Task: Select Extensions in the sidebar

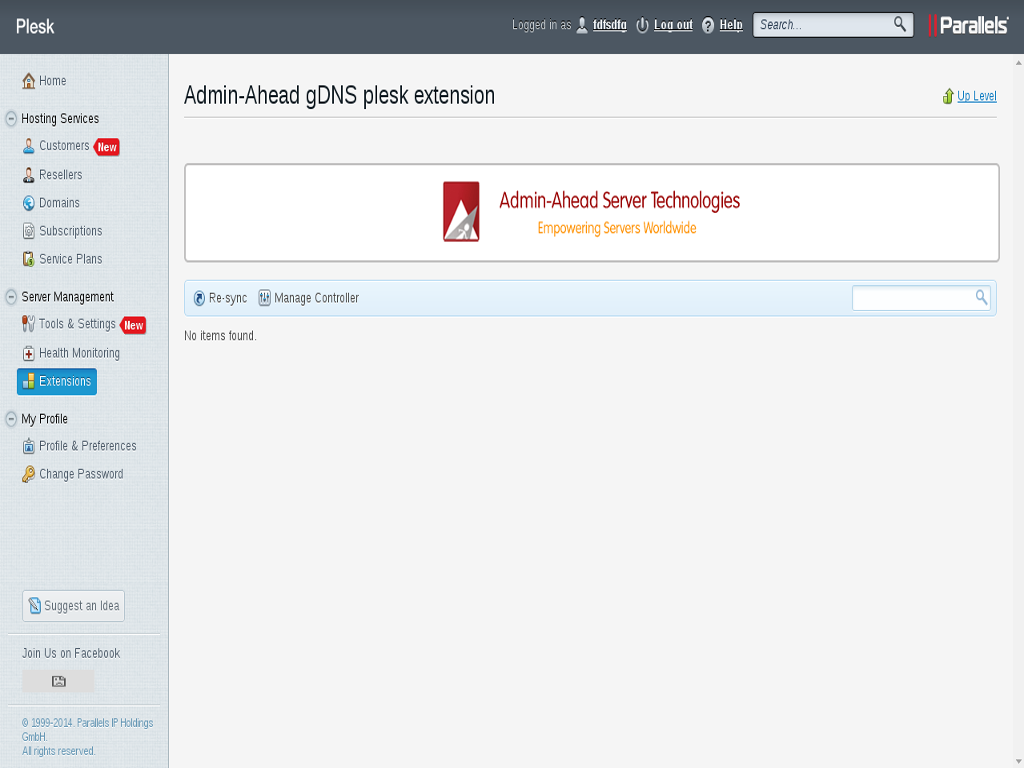Action: click(x=57, y=381)
